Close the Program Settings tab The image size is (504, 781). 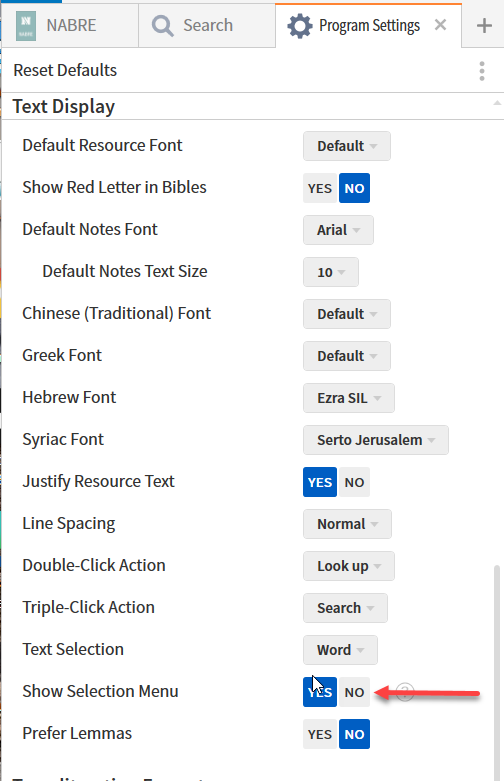[440, 25]
